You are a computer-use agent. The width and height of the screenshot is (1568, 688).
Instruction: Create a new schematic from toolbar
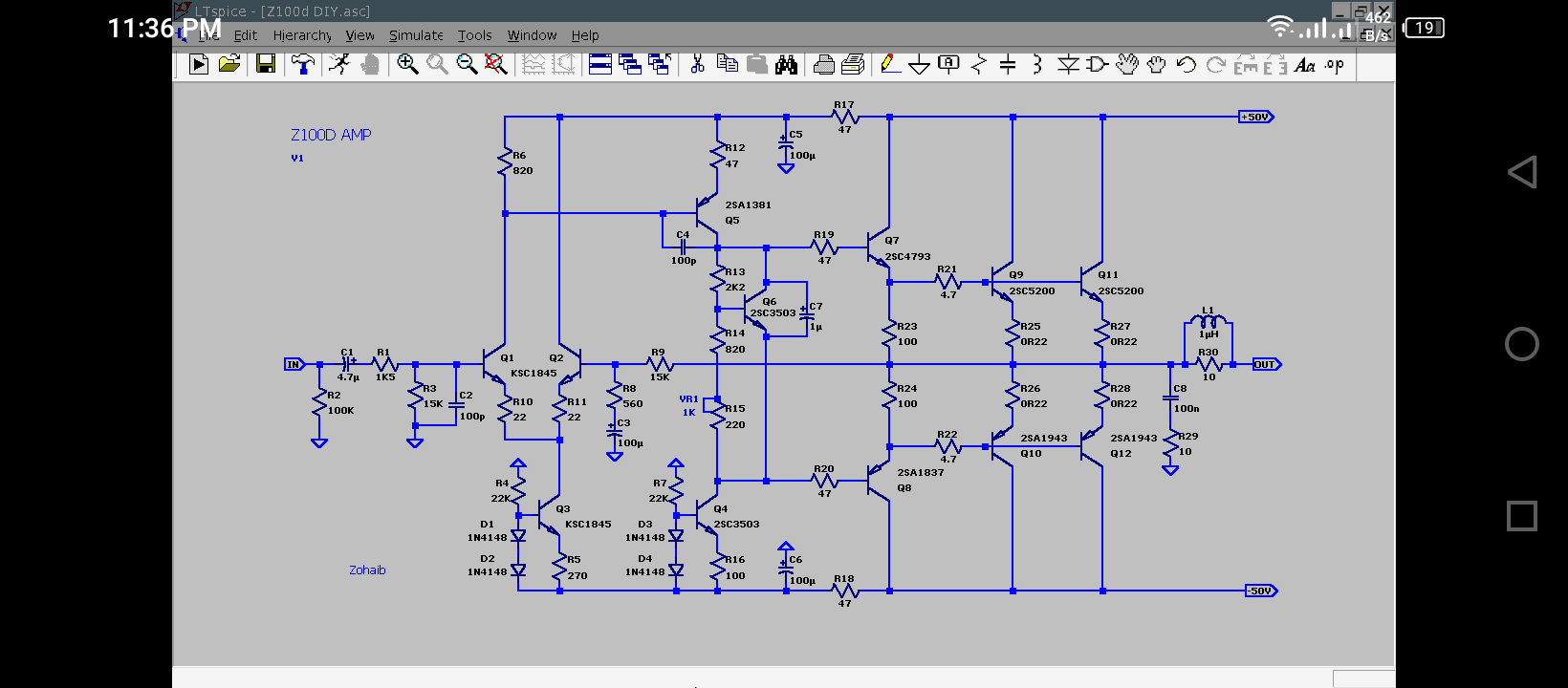point(199,64)
